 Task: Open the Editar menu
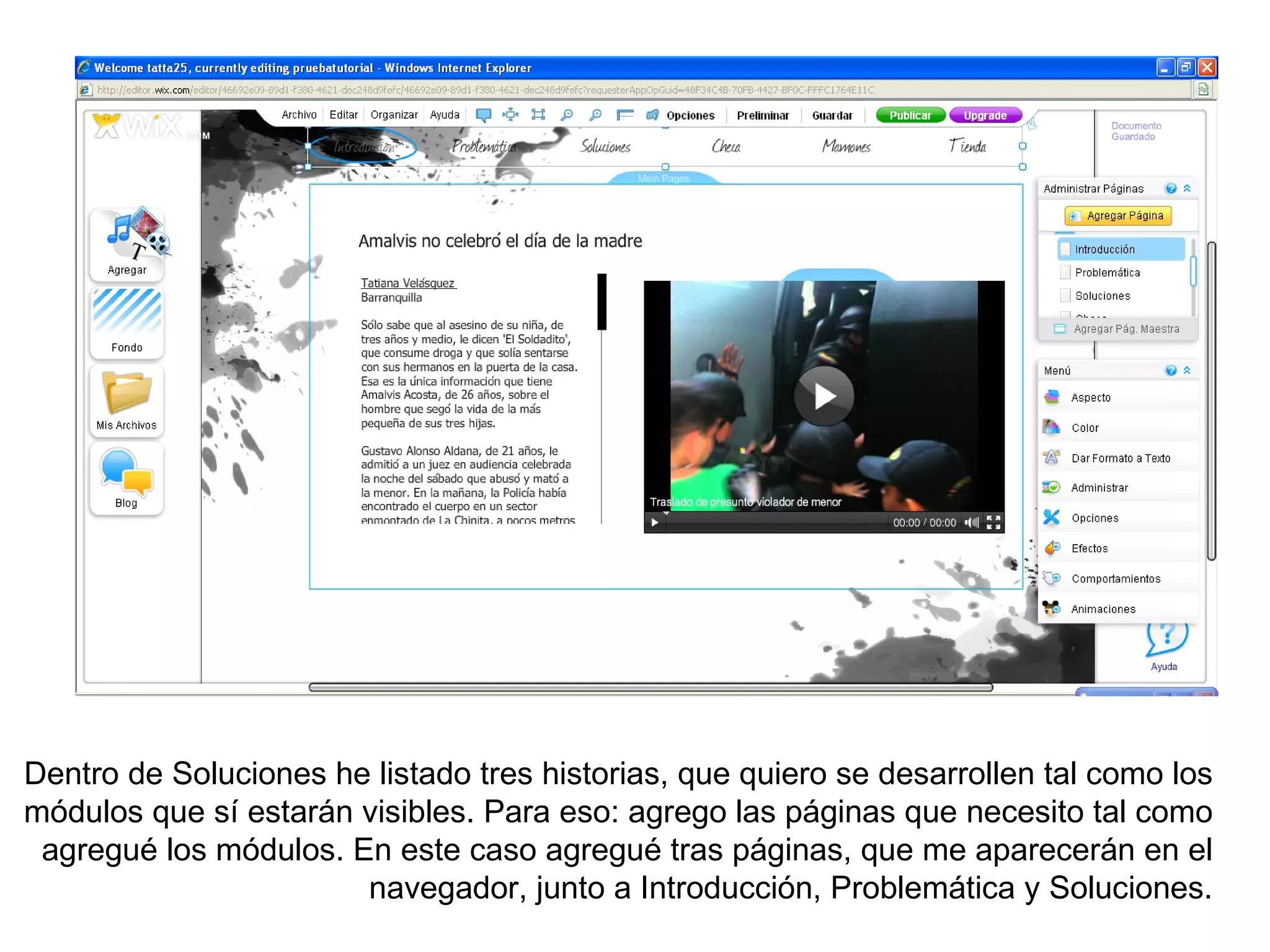click(344, 115)
